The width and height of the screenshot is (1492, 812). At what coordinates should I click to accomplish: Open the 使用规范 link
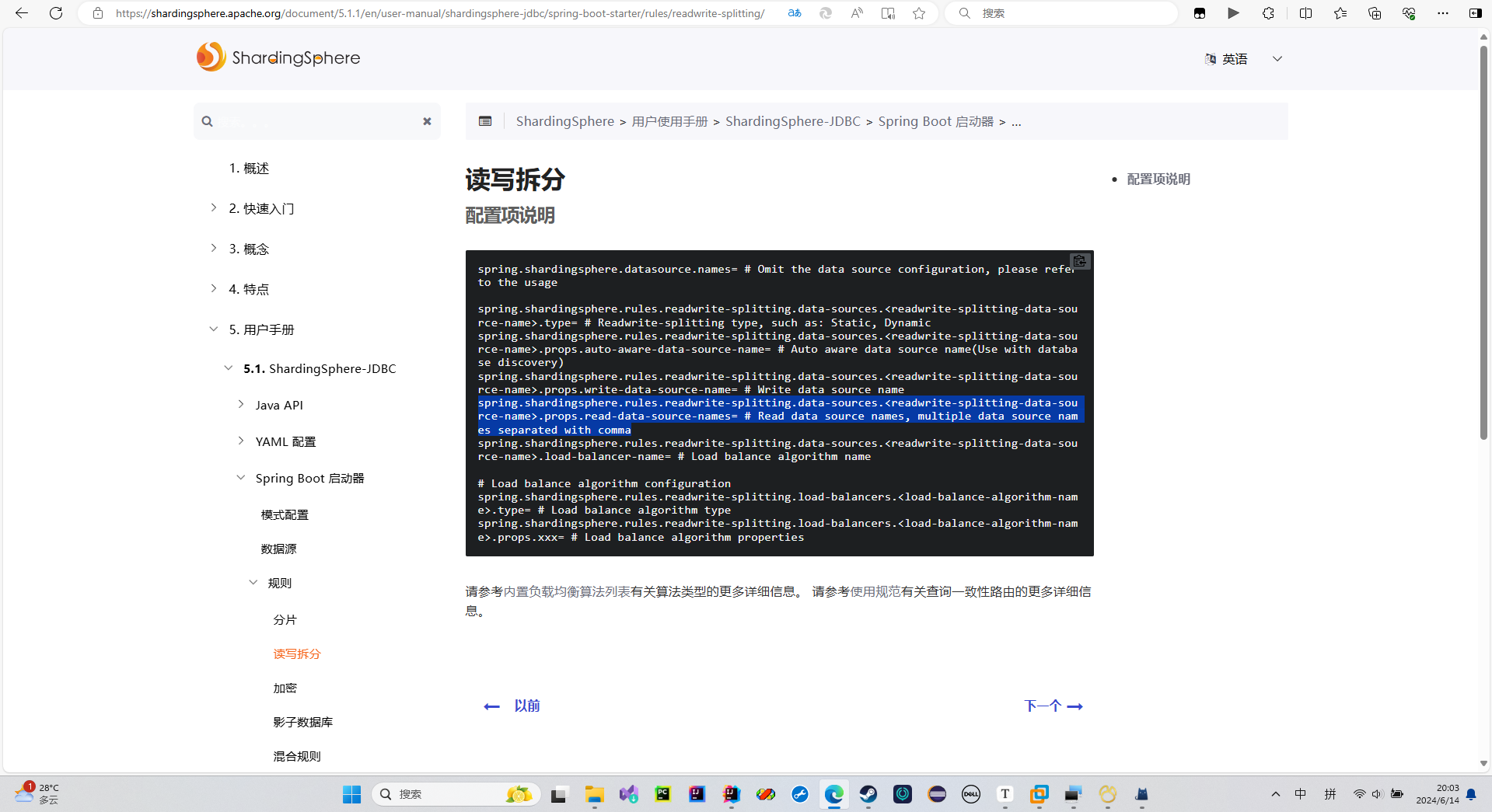875,591
